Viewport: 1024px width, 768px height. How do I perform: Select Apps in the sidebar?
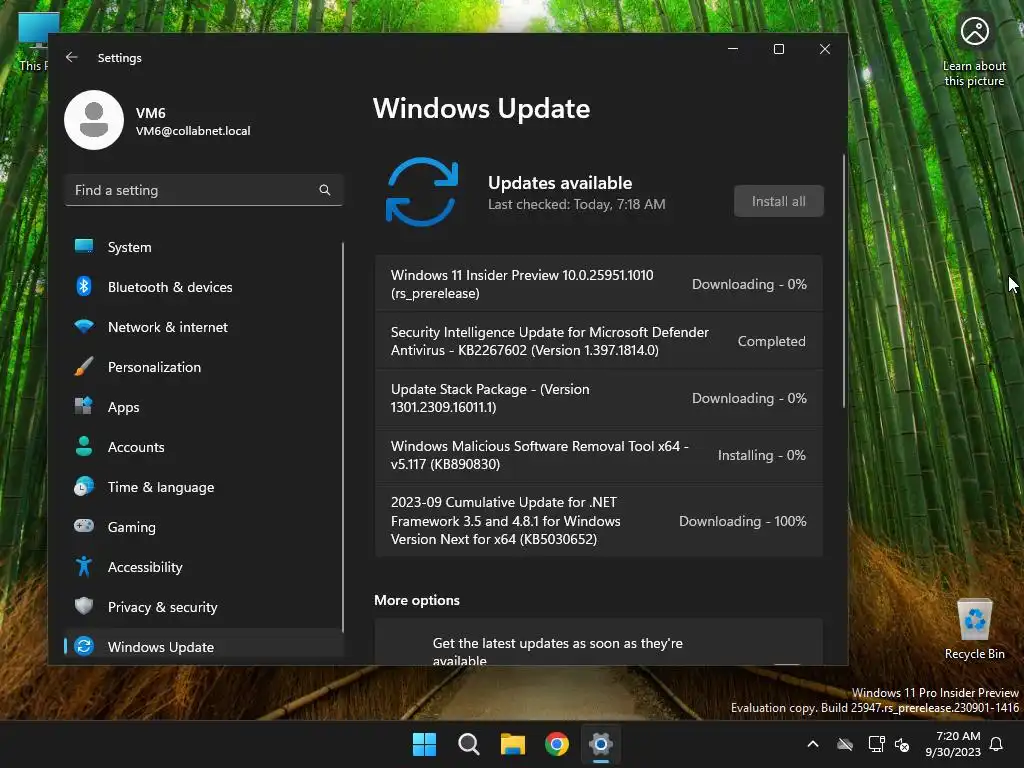click(x=204, y=407)
